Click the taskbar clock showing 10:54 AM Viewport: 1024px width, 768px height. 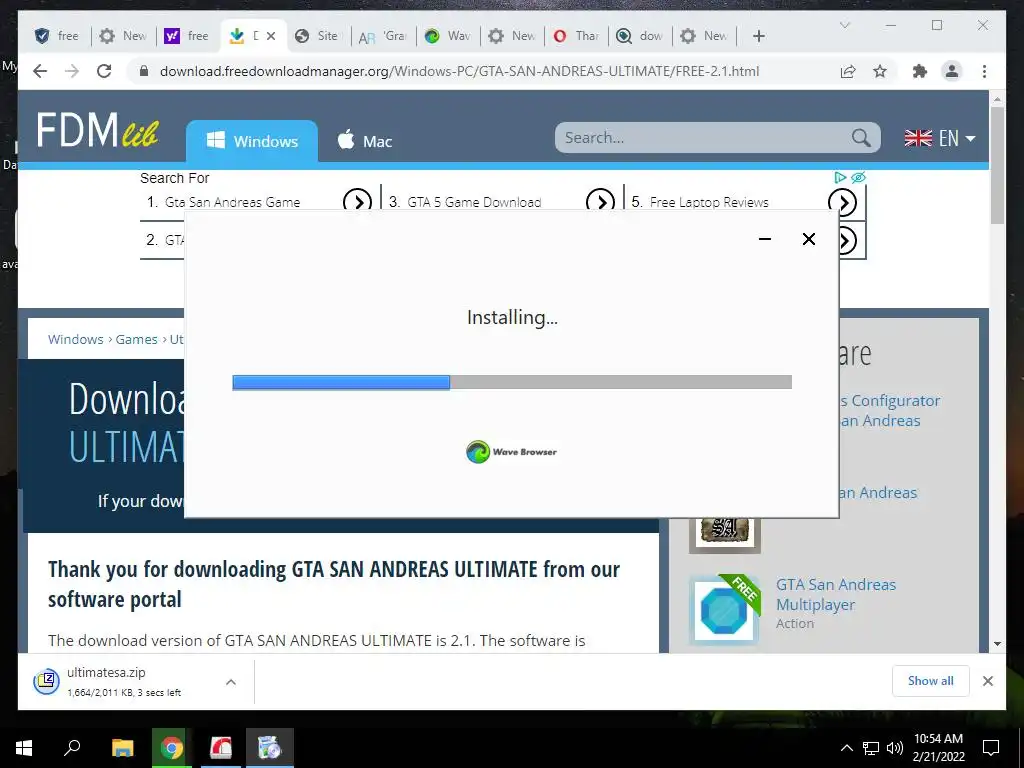click(938, 748)
